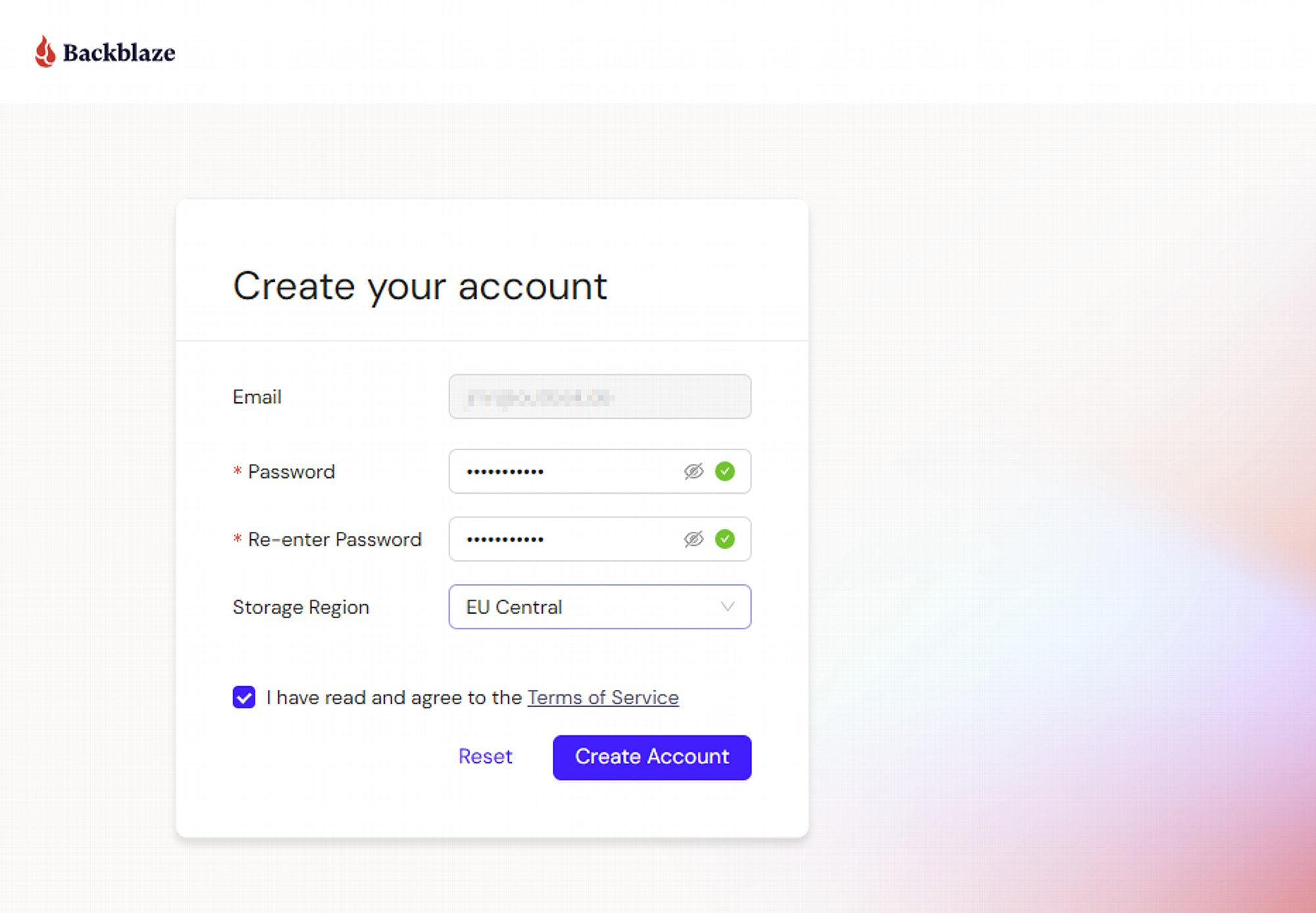Toggle visibility eye in Re-enter Password field
1316x913 pixels.
[694, 539]
